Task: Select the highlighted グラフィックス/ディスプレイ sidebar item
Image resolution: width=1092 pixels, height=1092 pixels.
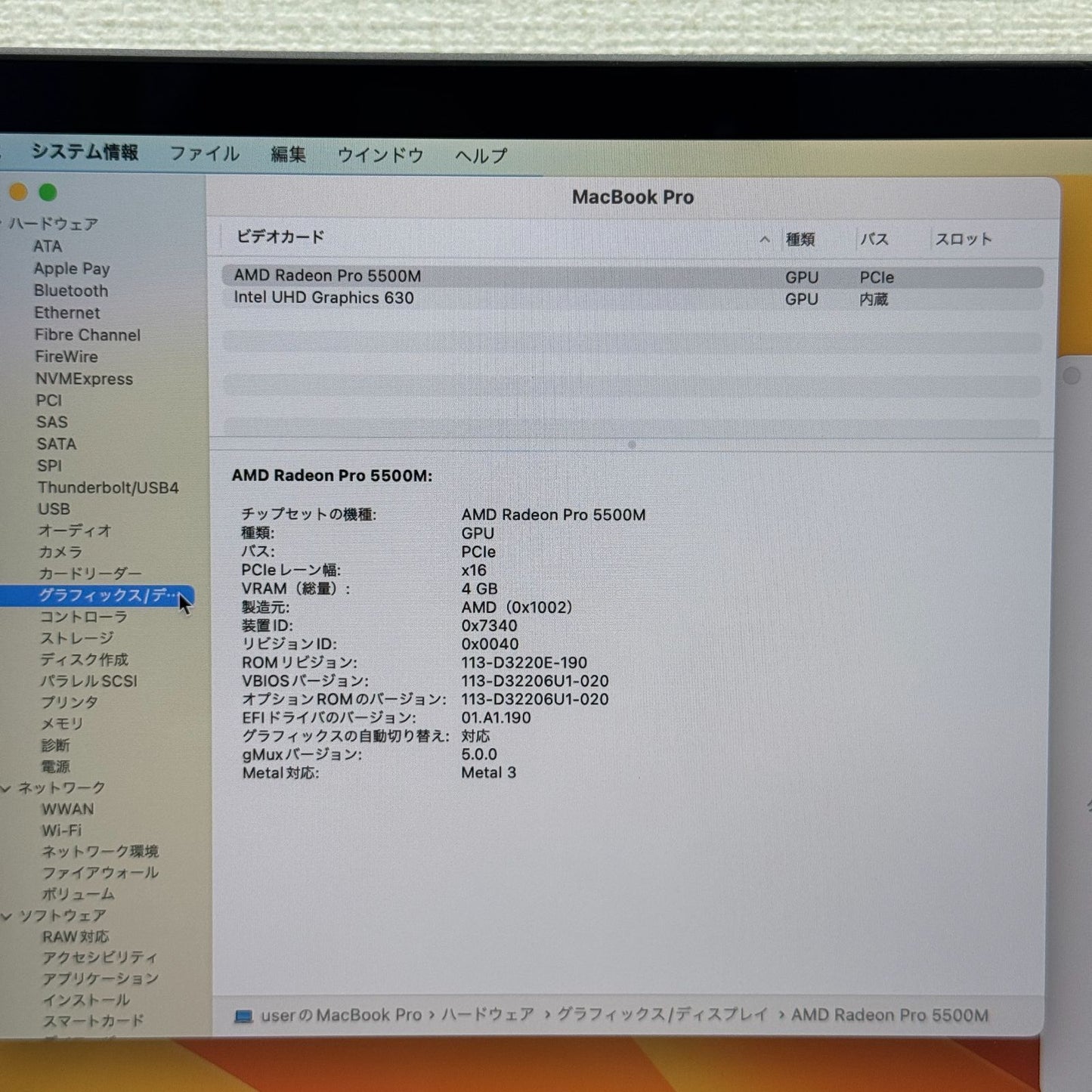Action: pos(97,596)
